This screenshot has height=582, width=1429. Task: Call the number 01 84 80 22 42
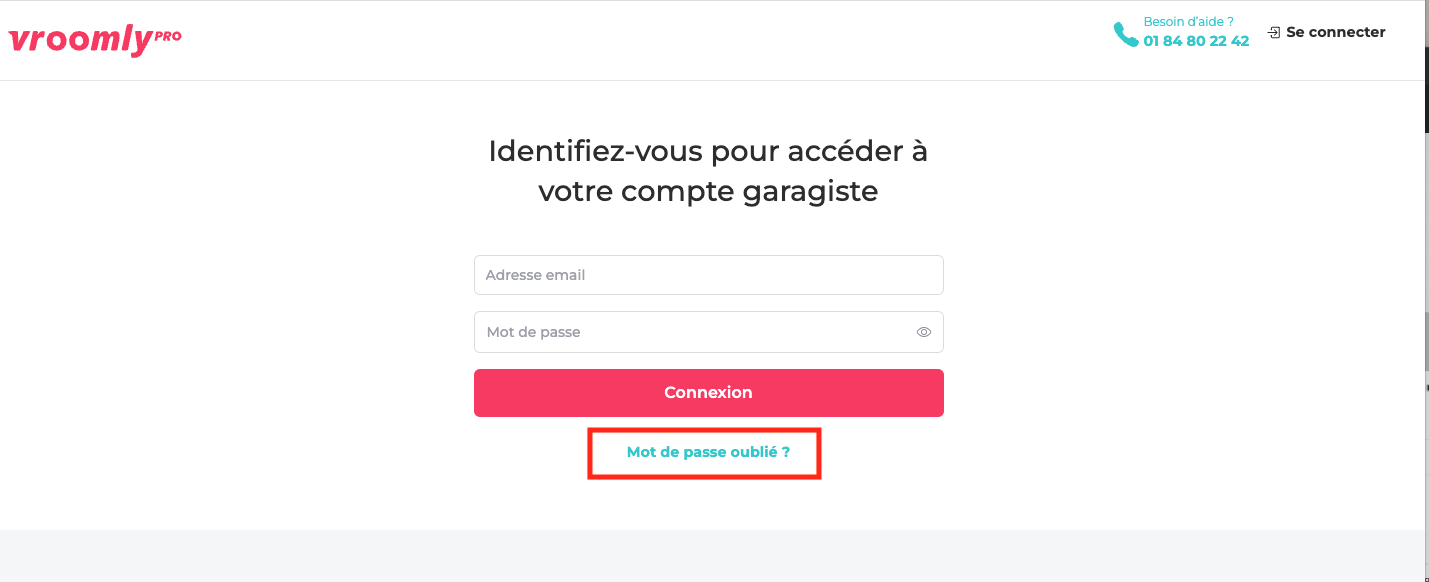1196,41
